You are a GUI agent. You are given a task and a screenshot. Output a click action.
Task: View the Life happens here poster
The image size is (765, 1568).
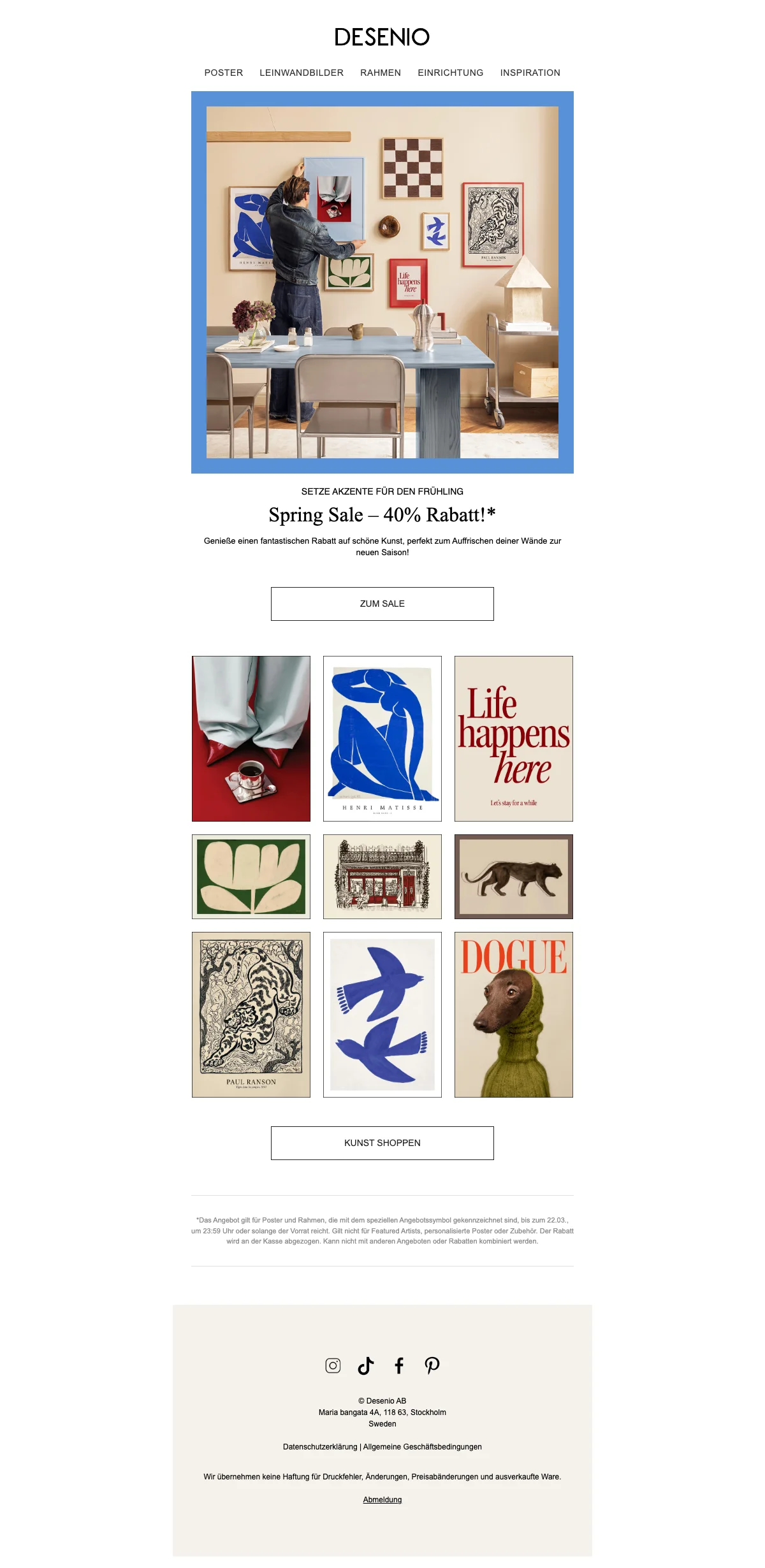pos(514,739)
